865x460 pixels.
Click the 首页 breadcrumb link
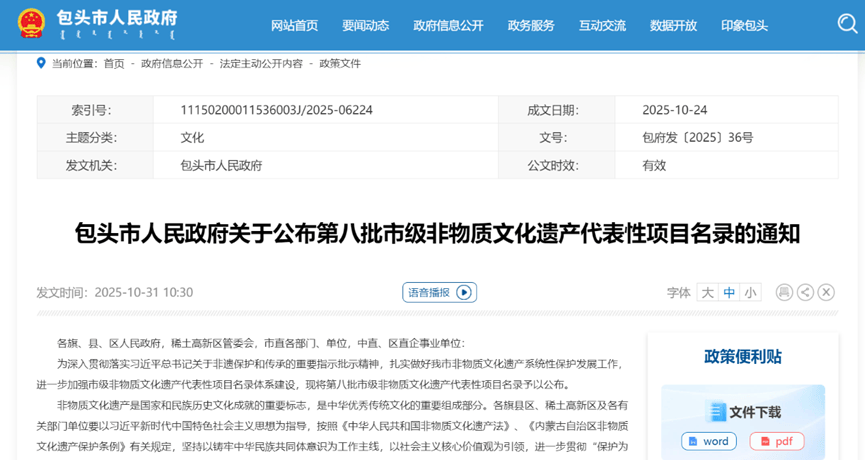[114, 63]
